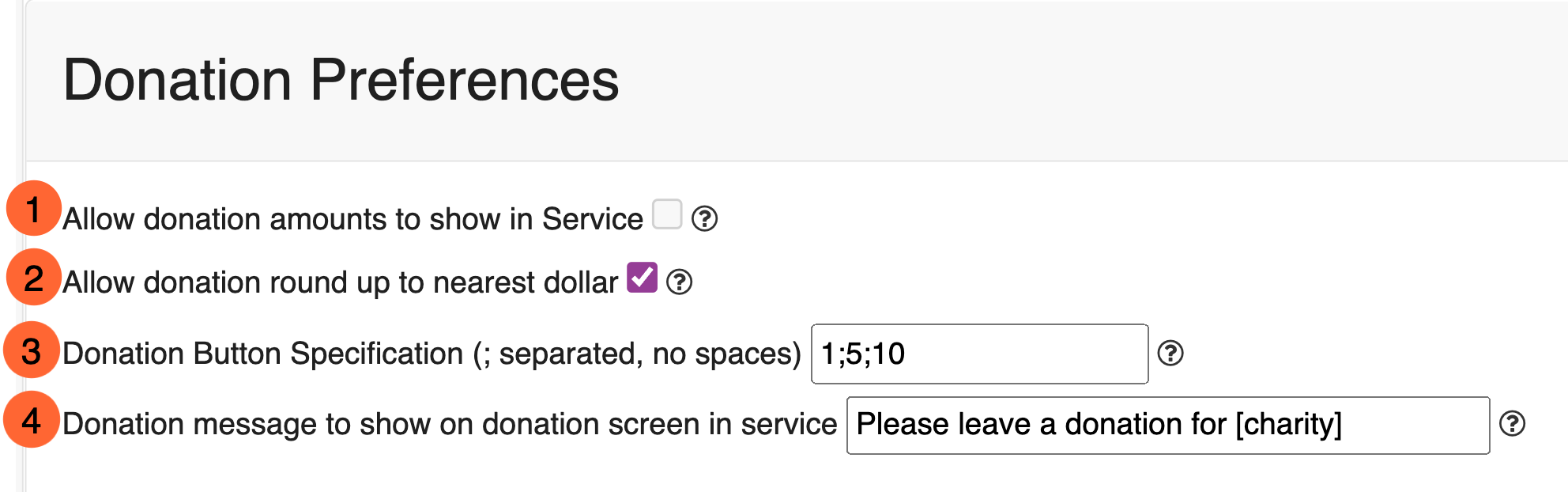Click the orange number 4 marker

32,420
